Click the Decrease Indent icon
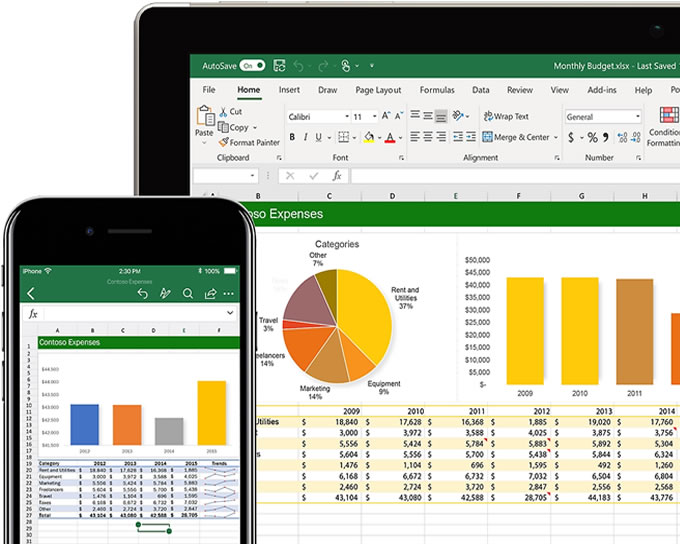This screenshot has height=544, width=680. pos(458,137)
